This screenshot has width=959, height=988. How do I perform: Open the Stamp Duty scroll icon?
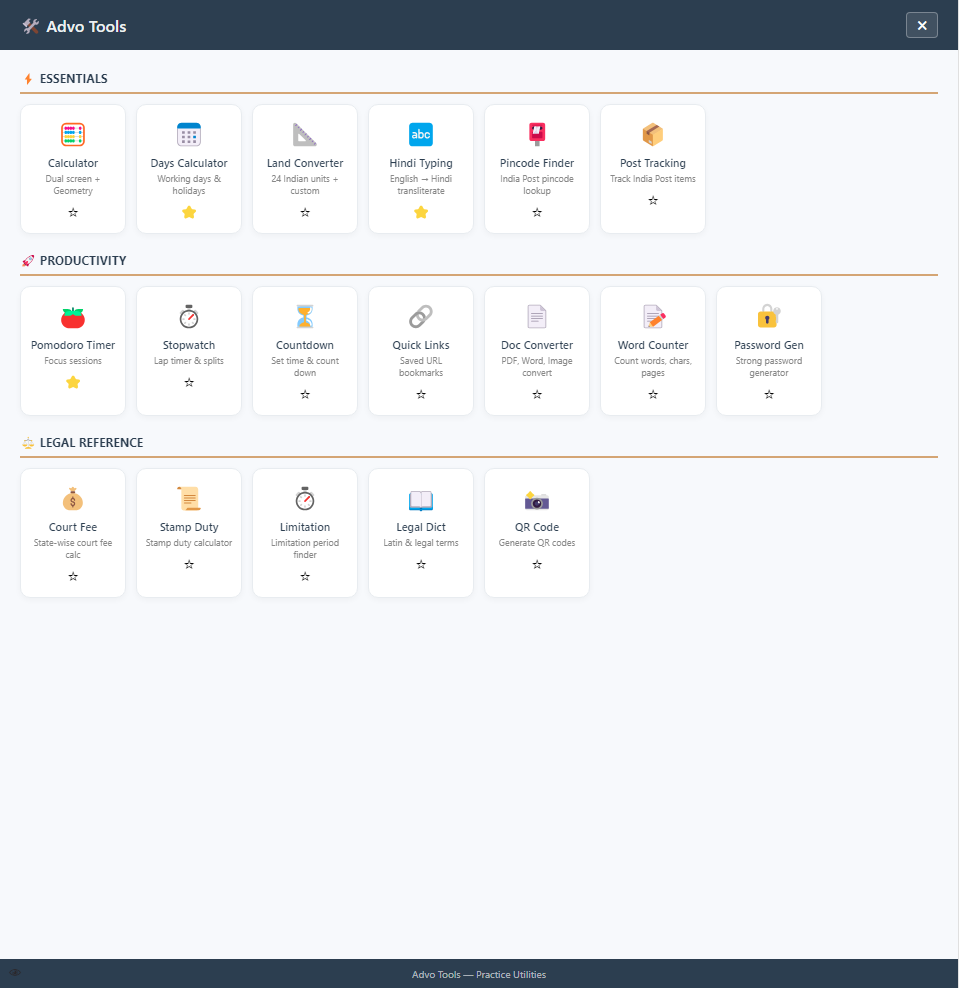click(x=189, y=499)
